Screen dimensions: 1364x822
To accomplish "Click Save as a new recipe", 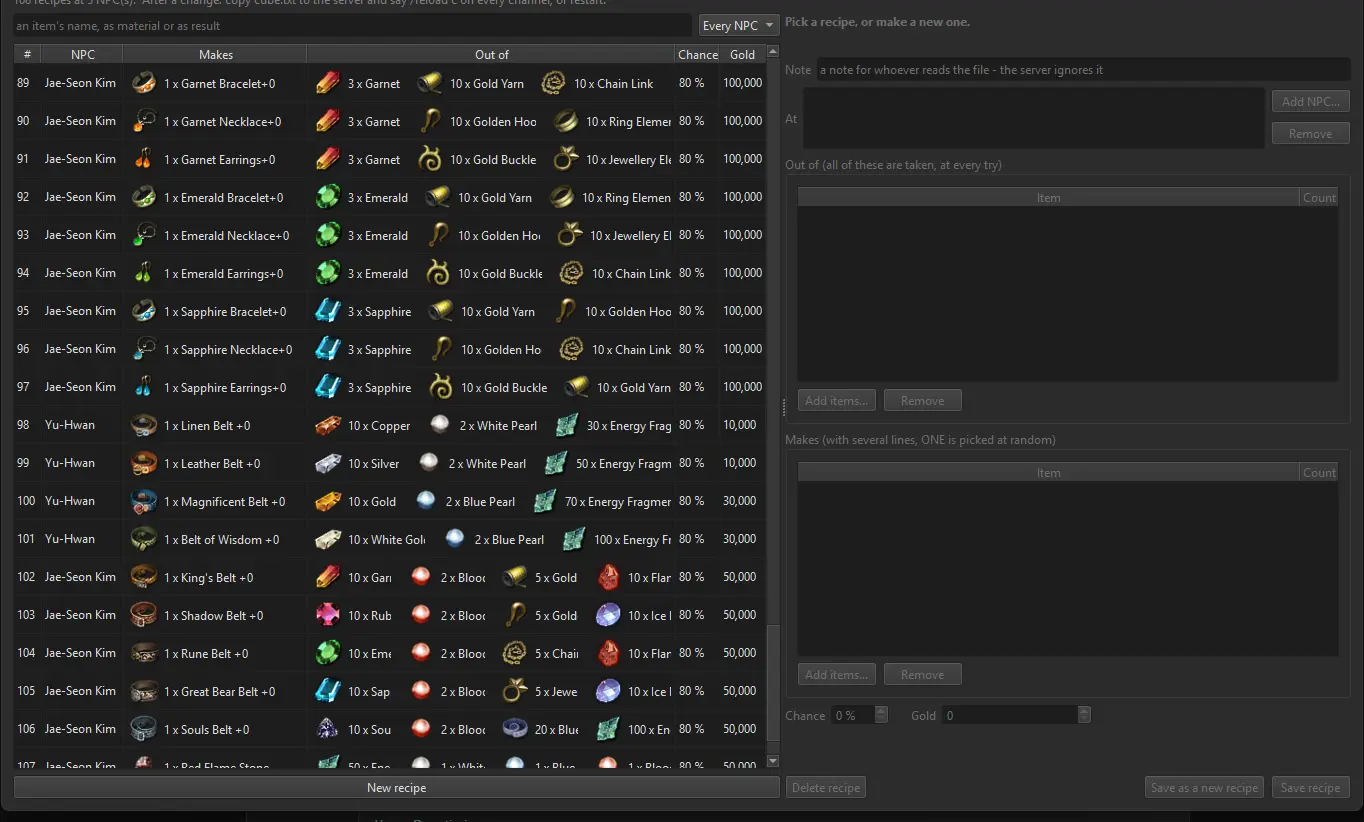I will [x=1204, y=788].
